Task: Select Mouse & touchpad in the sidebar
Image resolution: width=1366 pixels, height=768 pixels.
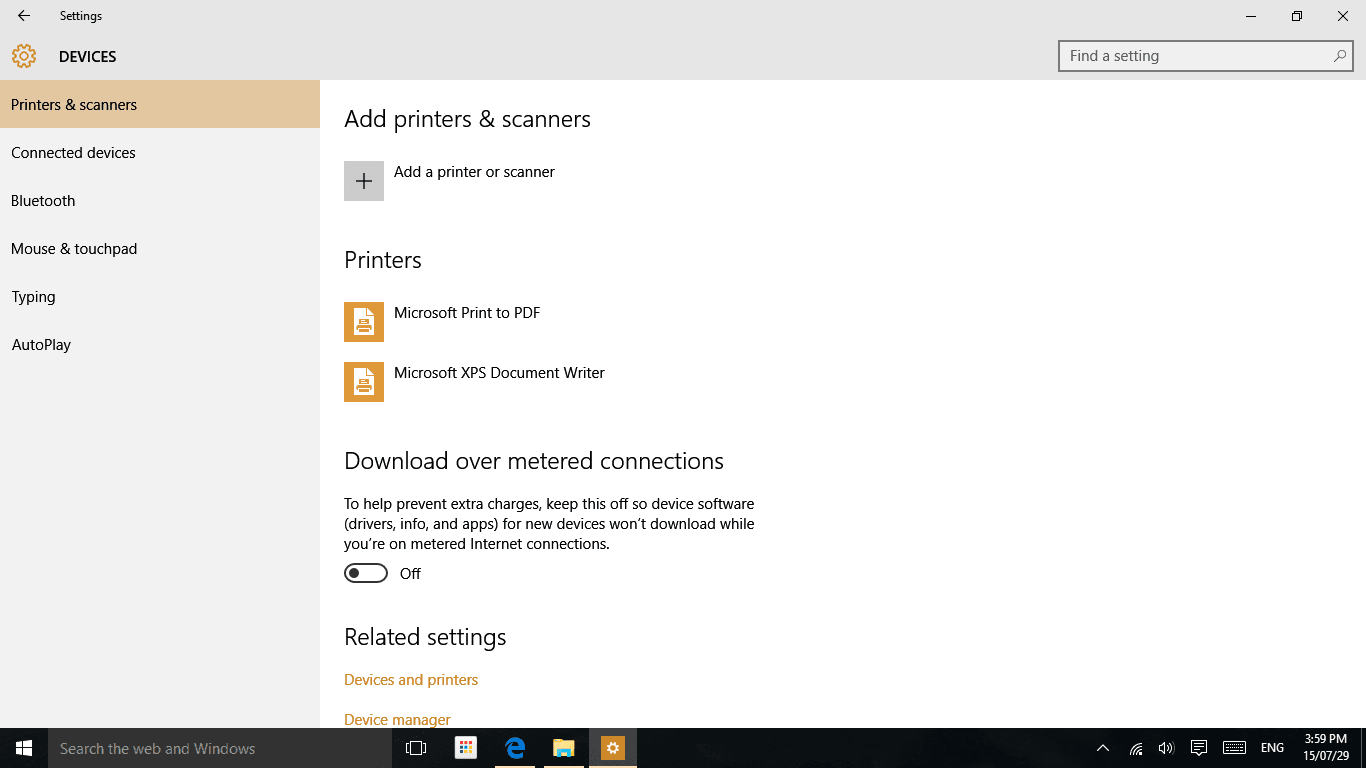Action: (74, 249)
